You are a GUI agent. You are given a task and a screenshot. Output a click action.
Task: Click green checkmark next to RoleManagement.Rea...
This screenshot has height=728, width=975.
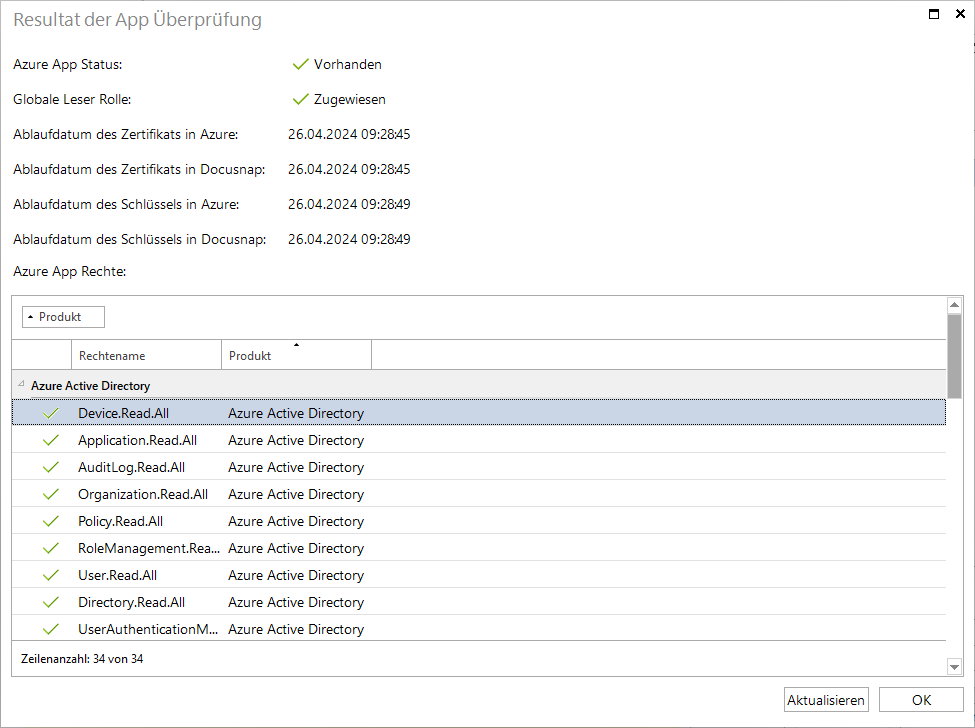(51, 548)
